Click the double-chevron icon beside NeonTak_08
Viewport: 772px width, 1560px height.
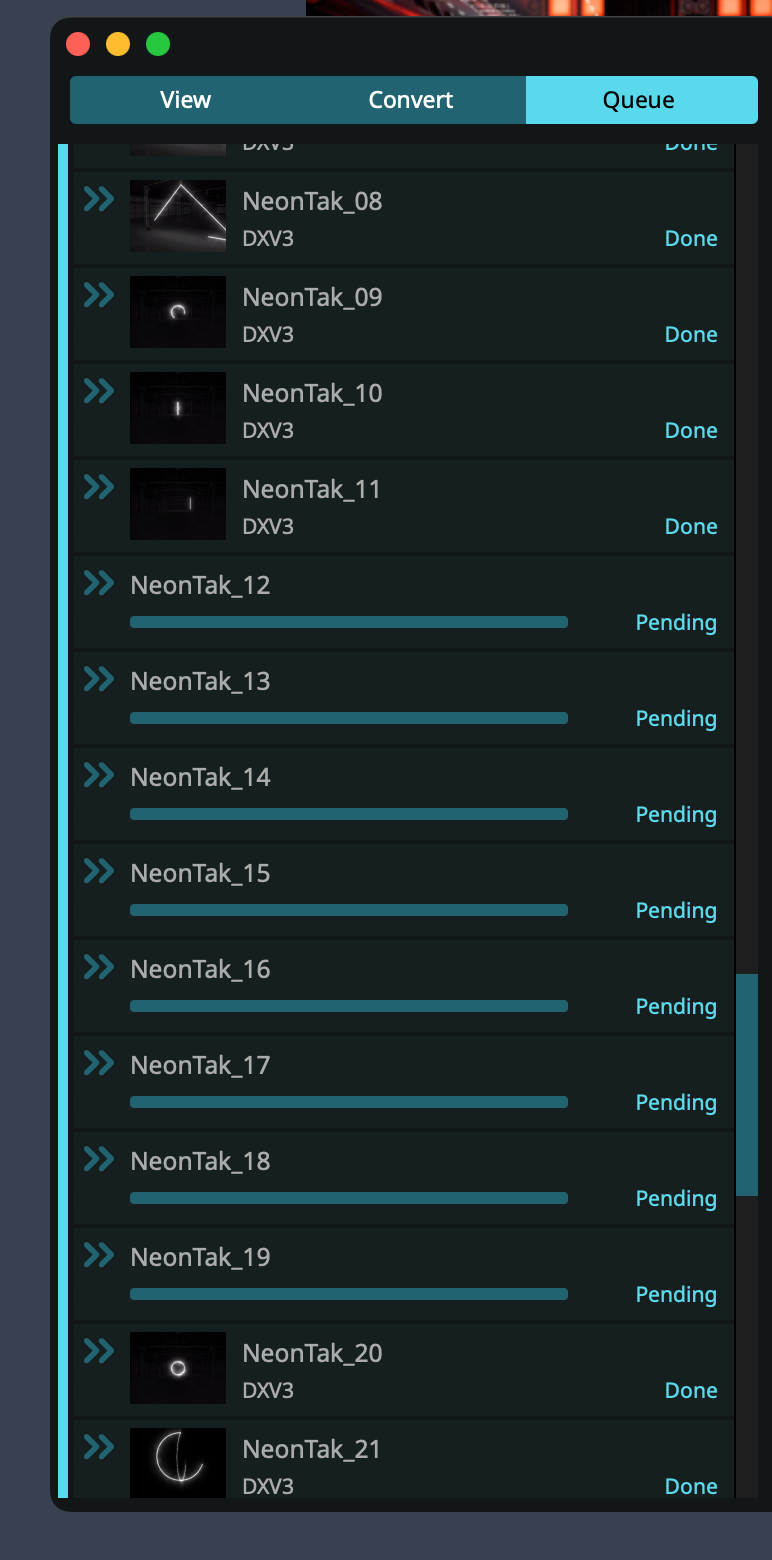(99, 199)
